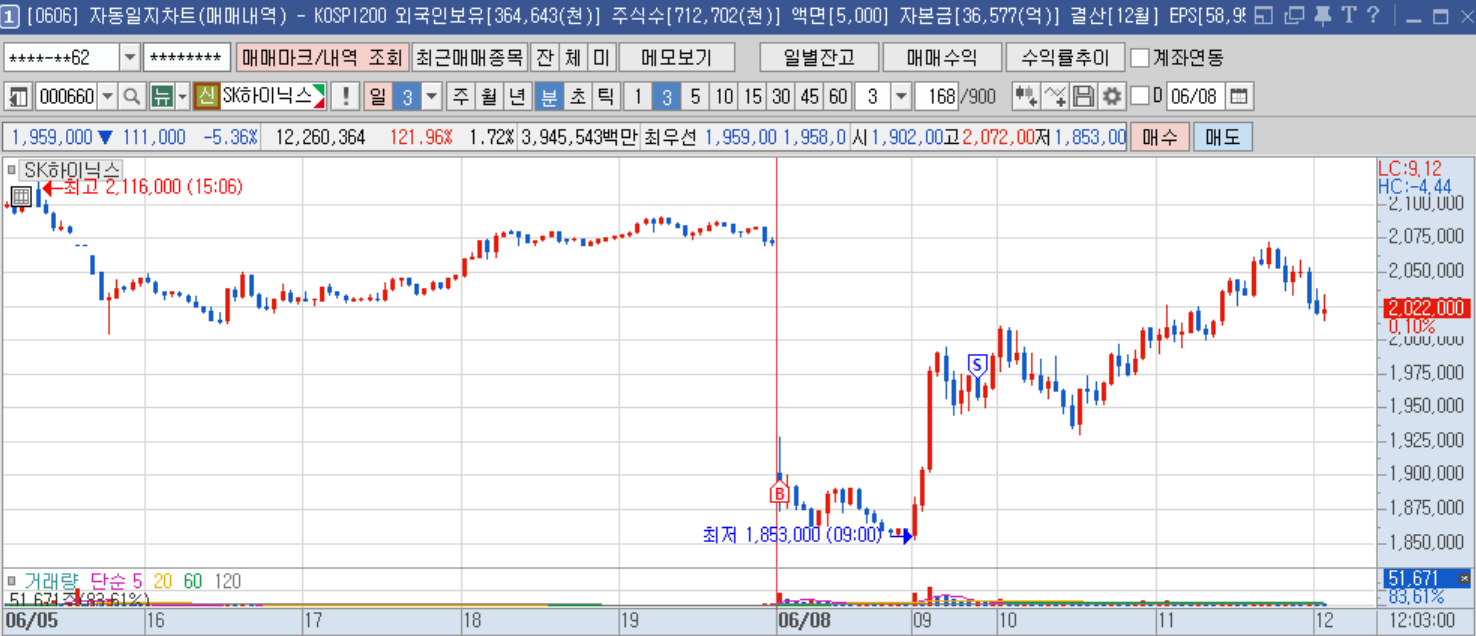Expand the day count 3 dropdown arrow
This screenshot has height=636, width=1476.
tap(431, 97)
